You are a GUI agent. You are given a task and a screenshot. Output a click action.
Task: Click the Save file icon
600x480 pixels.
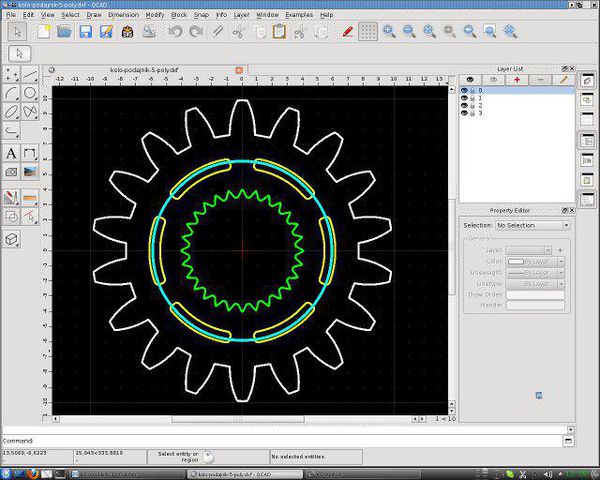85,32
